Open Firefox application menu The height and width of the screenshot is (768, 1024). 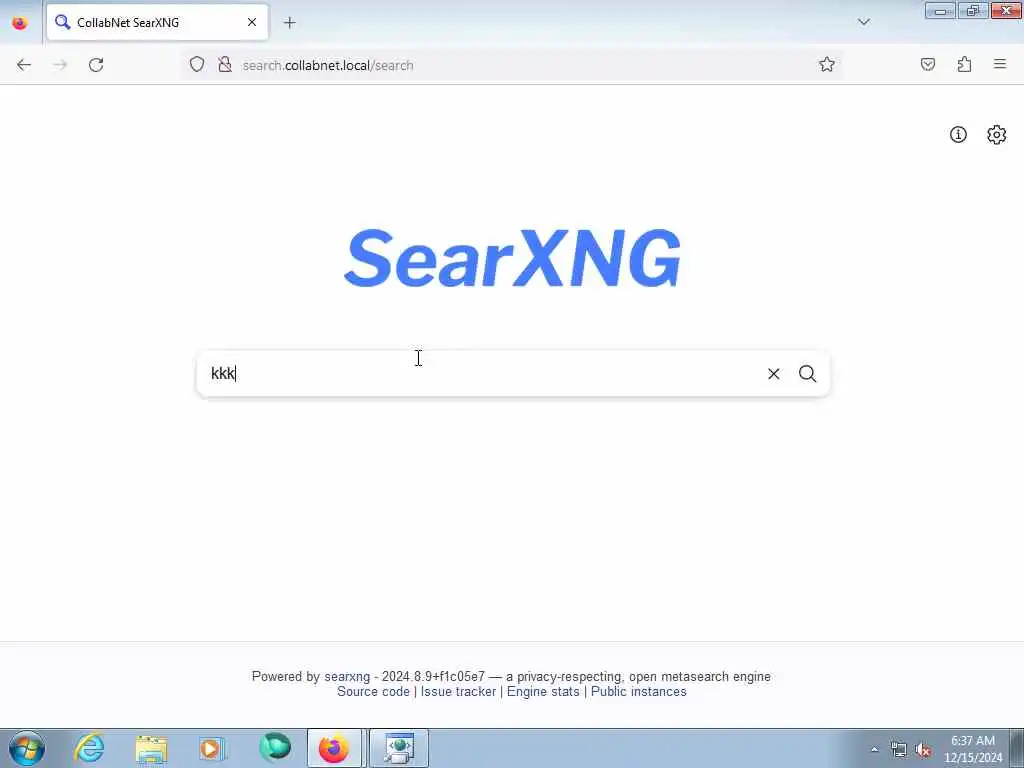pyautogui.click(x=1000, y=65)
